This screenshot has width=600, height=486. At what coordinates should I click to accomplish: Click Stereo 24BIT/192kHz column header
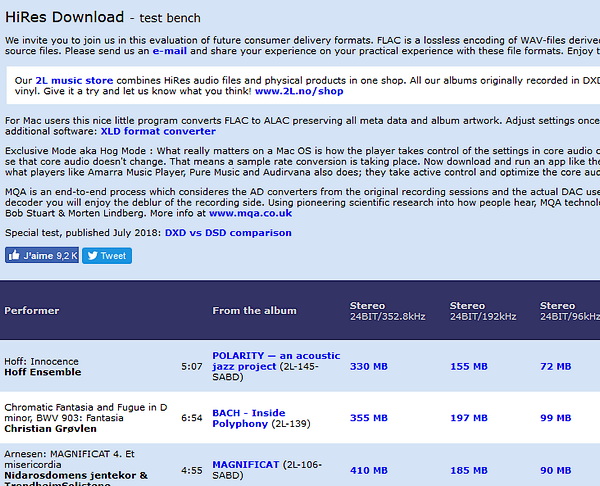point(483,311)
